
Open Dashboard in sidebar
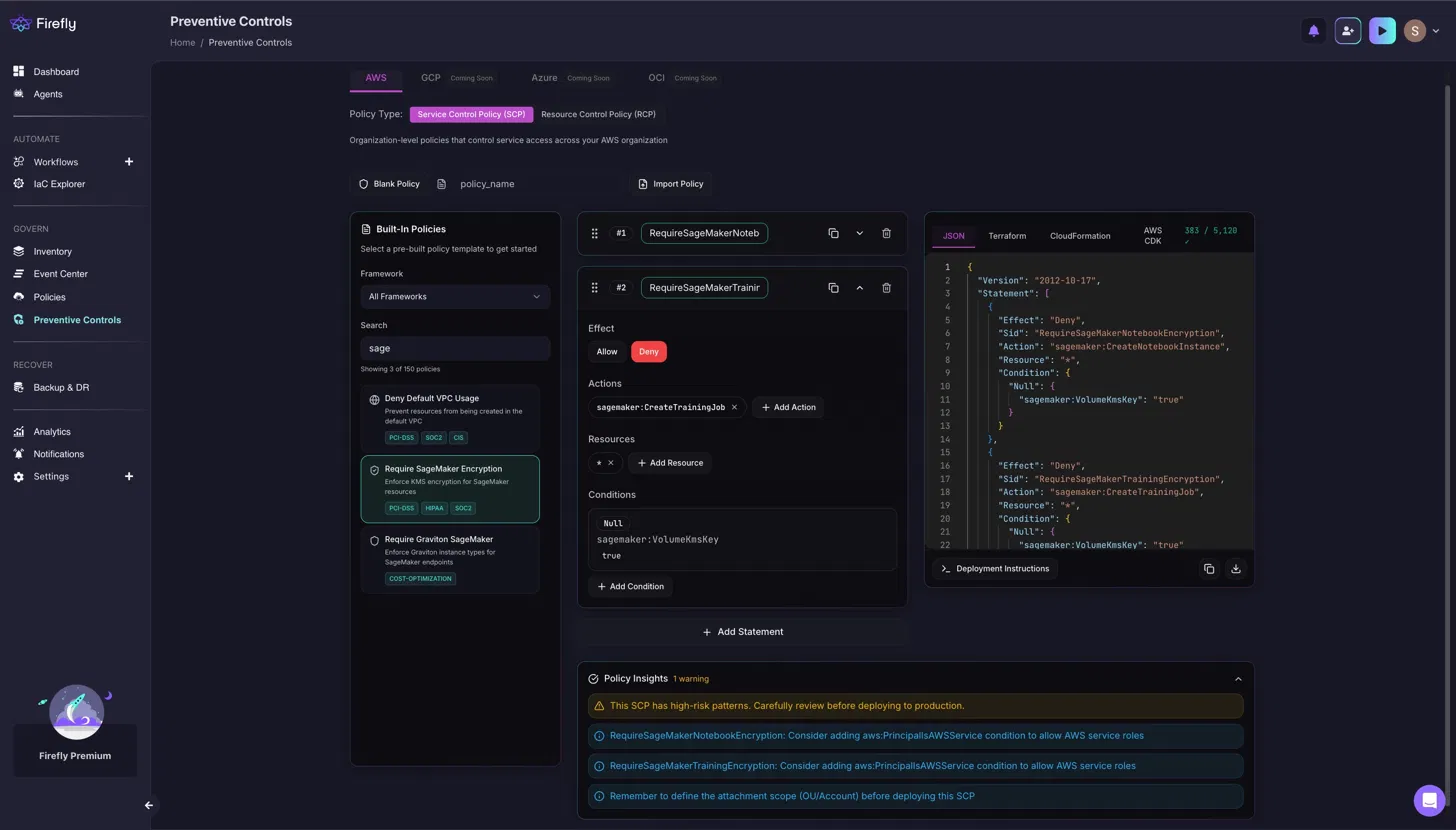coord(56,72)
